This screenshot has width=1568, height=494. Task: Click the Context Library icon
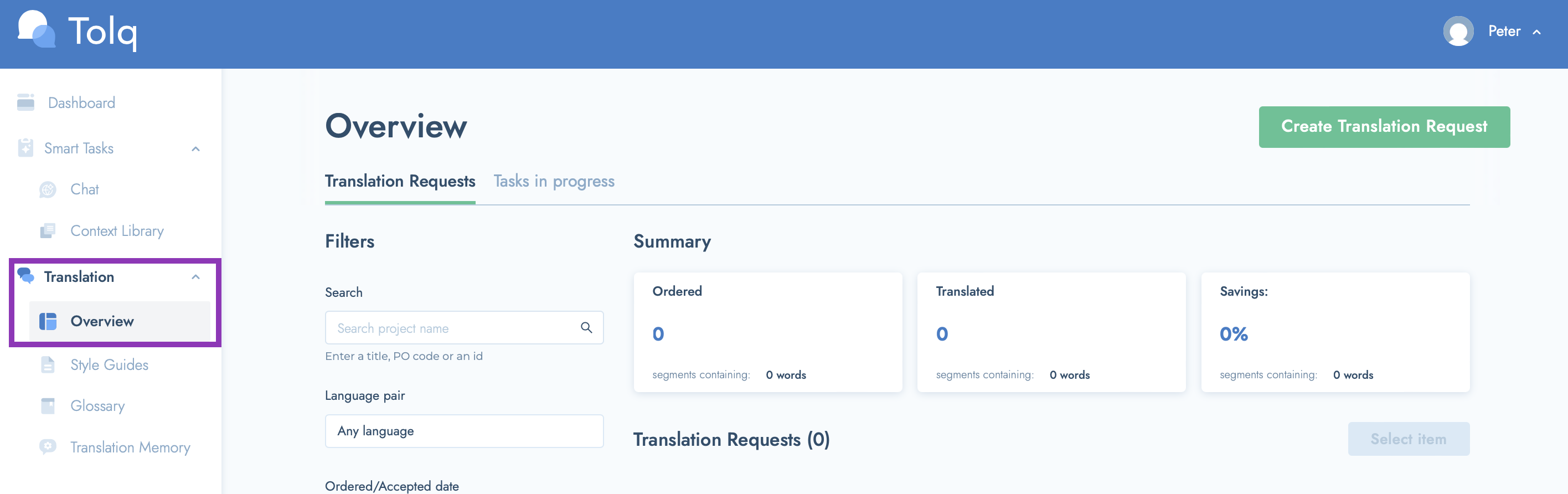[48, 231]
